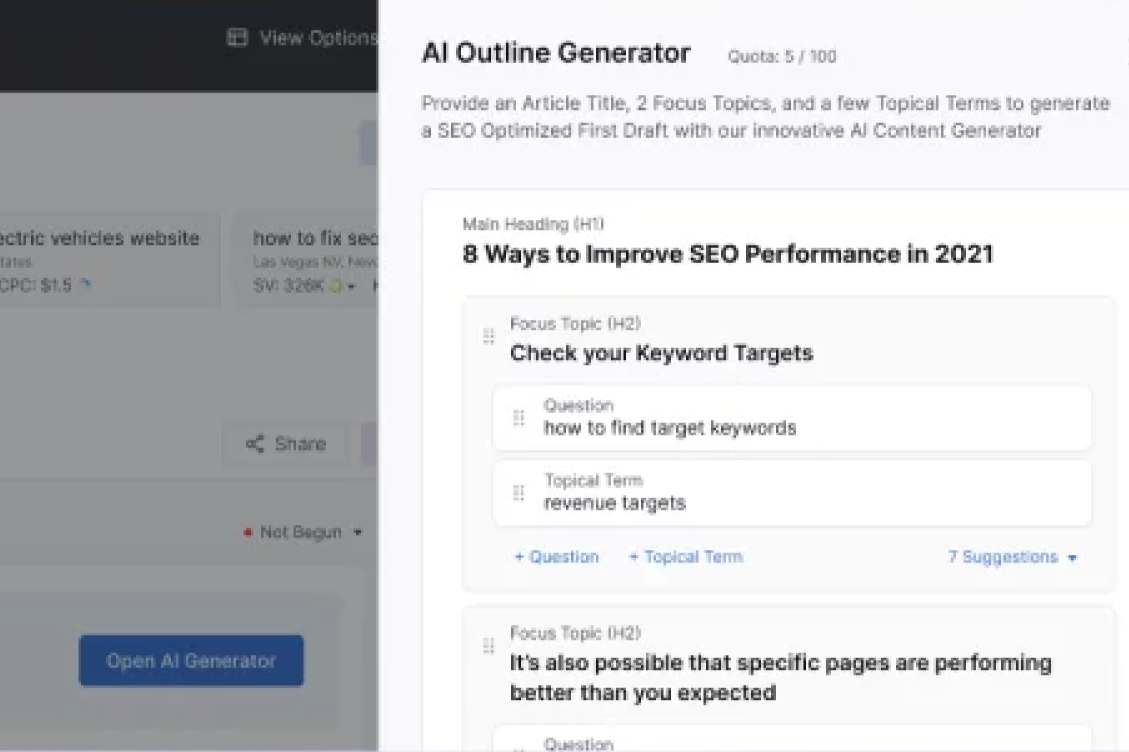Click the circular icon beside SV: 326K
Viewport: 1129px width, 752px height.
pos(336,286)
